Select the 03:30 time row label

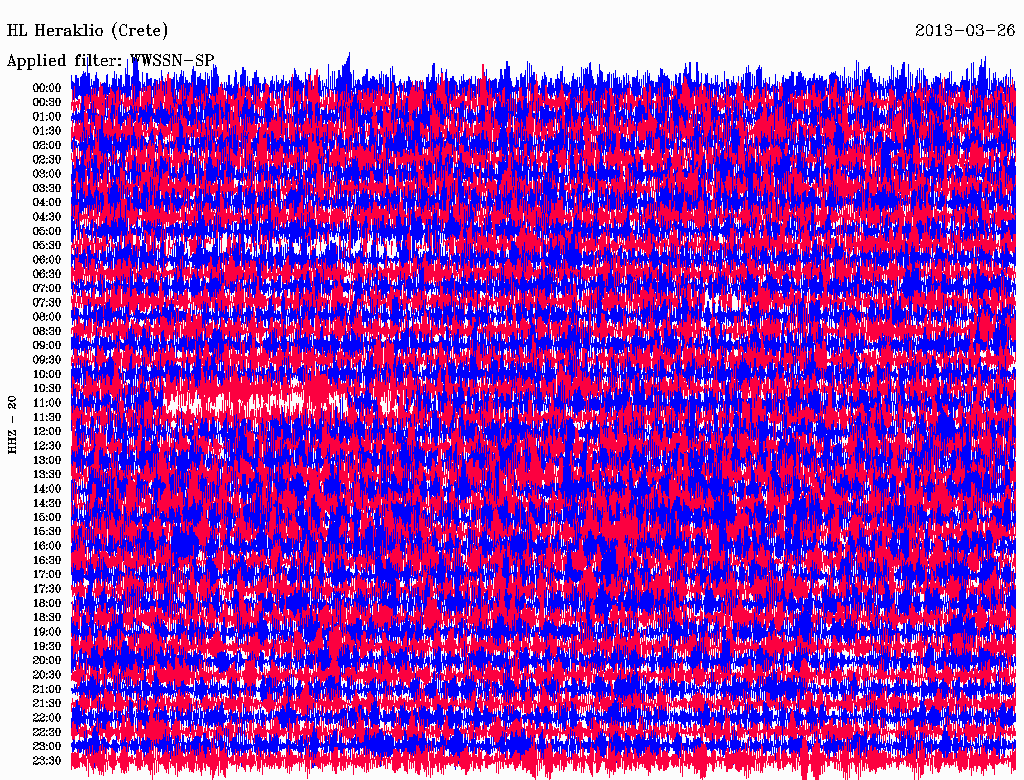pyautogui.click(x=47, y=188)
